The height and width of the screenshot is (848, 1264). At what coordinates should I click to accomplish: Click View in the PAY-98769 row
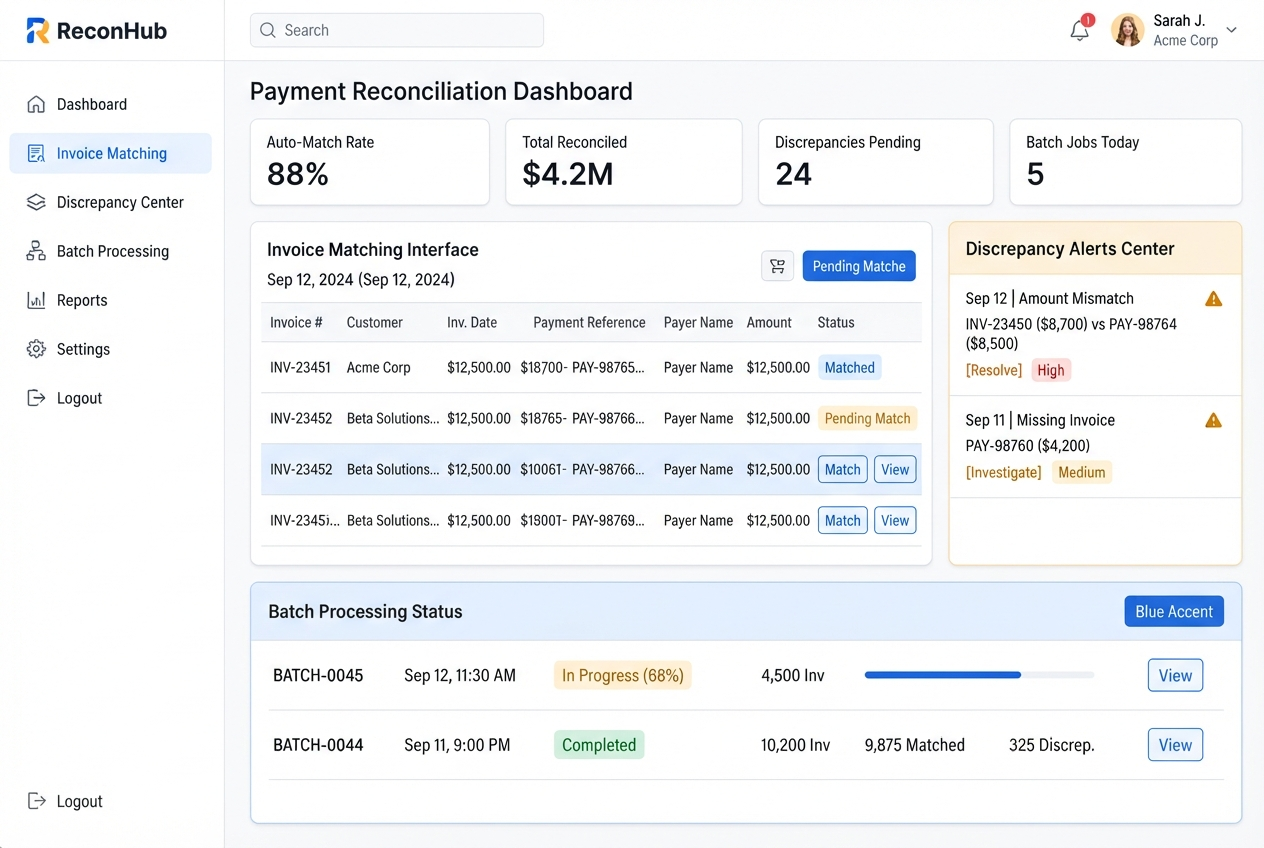(895, 521)
